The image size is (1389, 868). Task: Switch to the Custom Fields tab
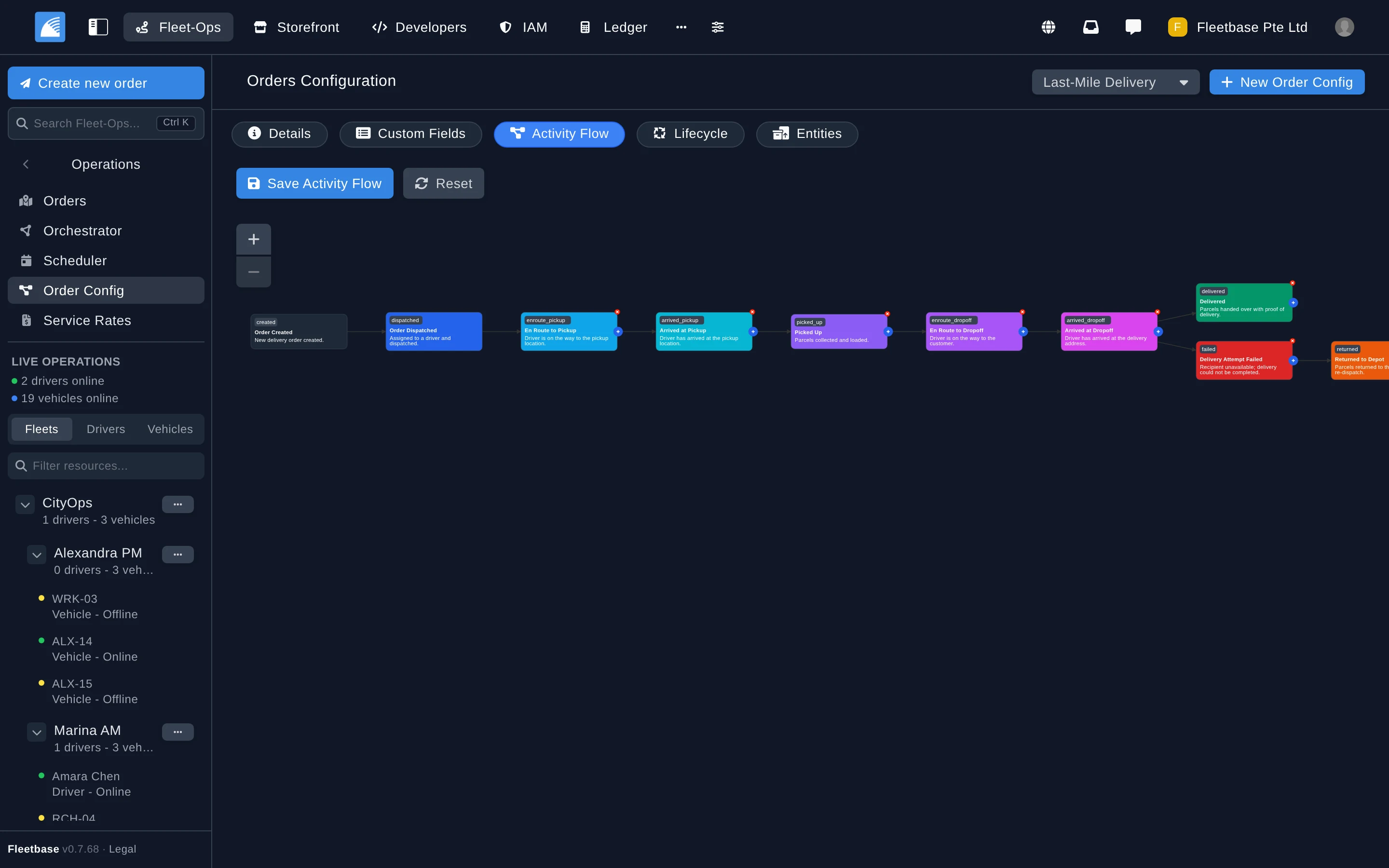point(410,135)
